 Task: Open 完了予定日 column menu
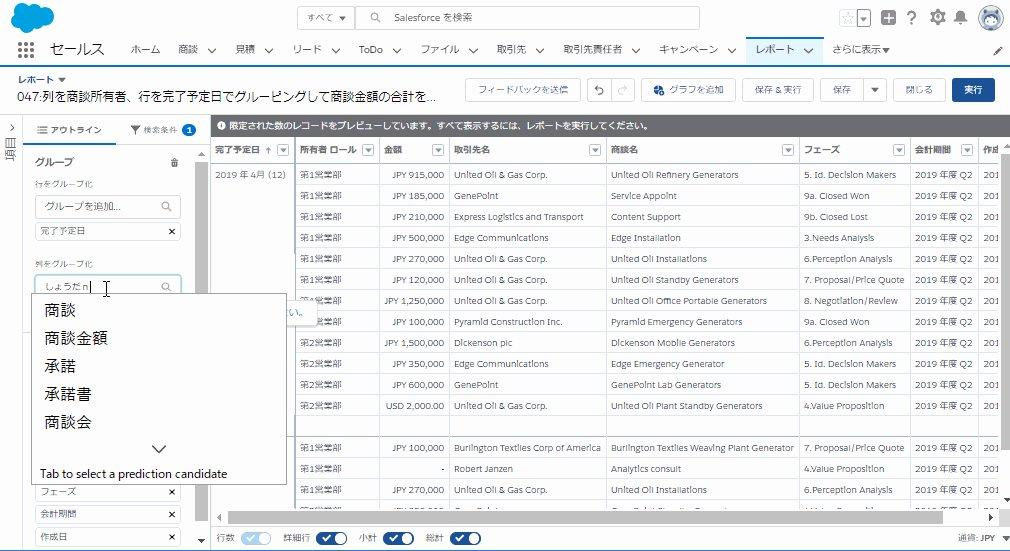tap(283, 150)
